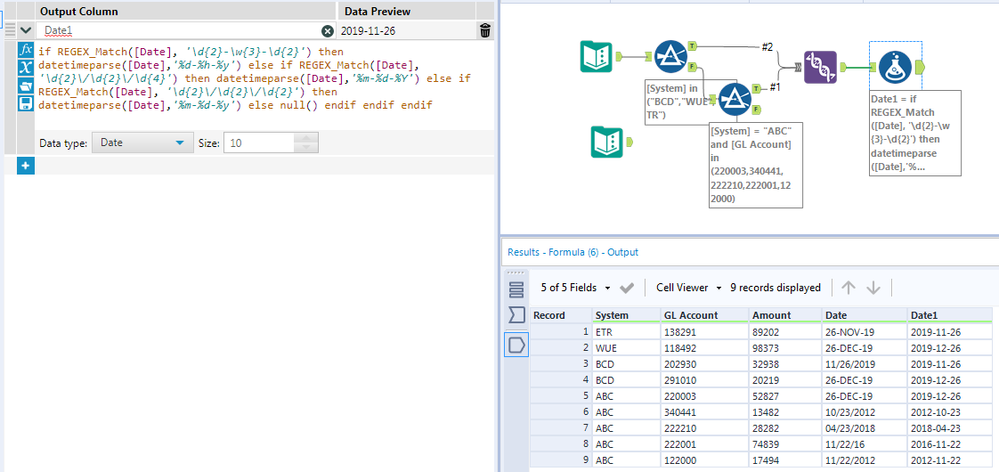This screenshot has width=999, height=472.
Task: Show Results messages list icon
Action: click(517, 290)
